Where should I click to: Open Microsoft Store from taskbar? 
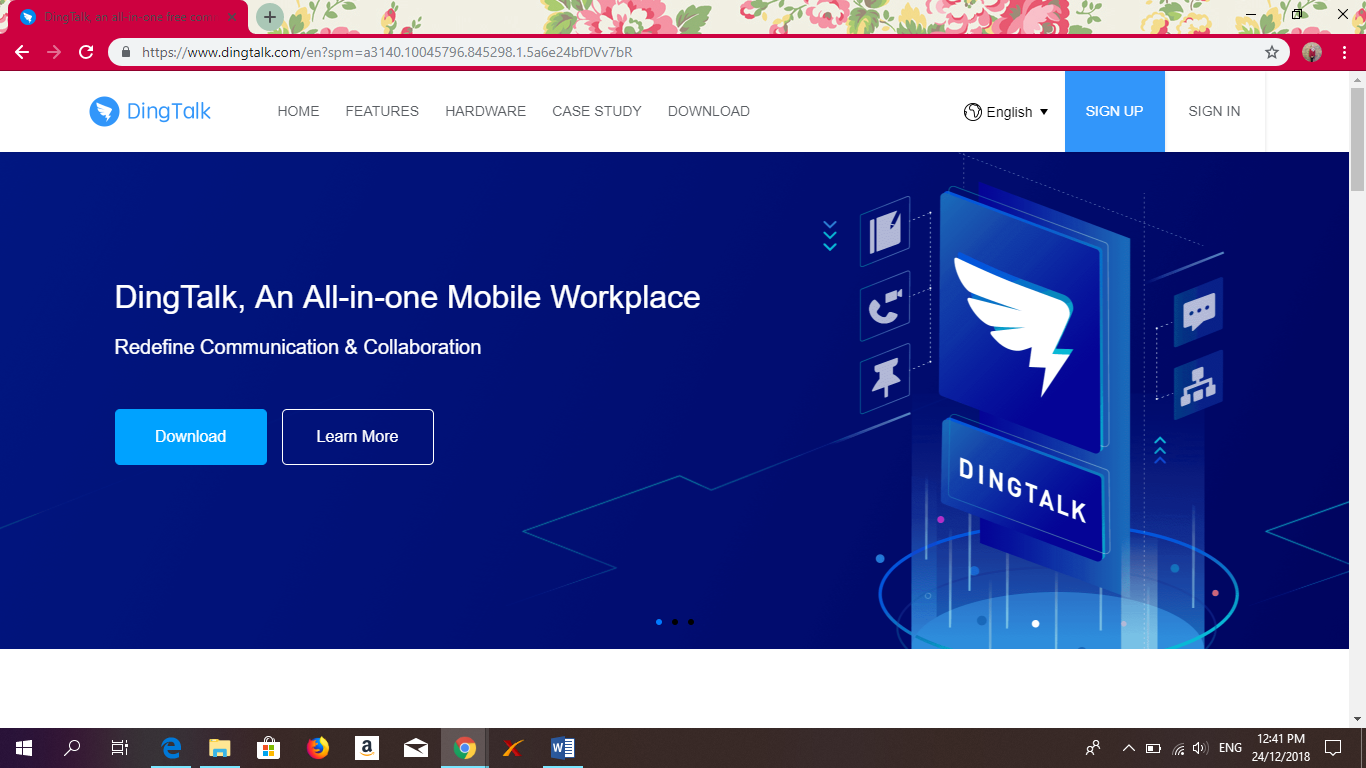point(268,748)
